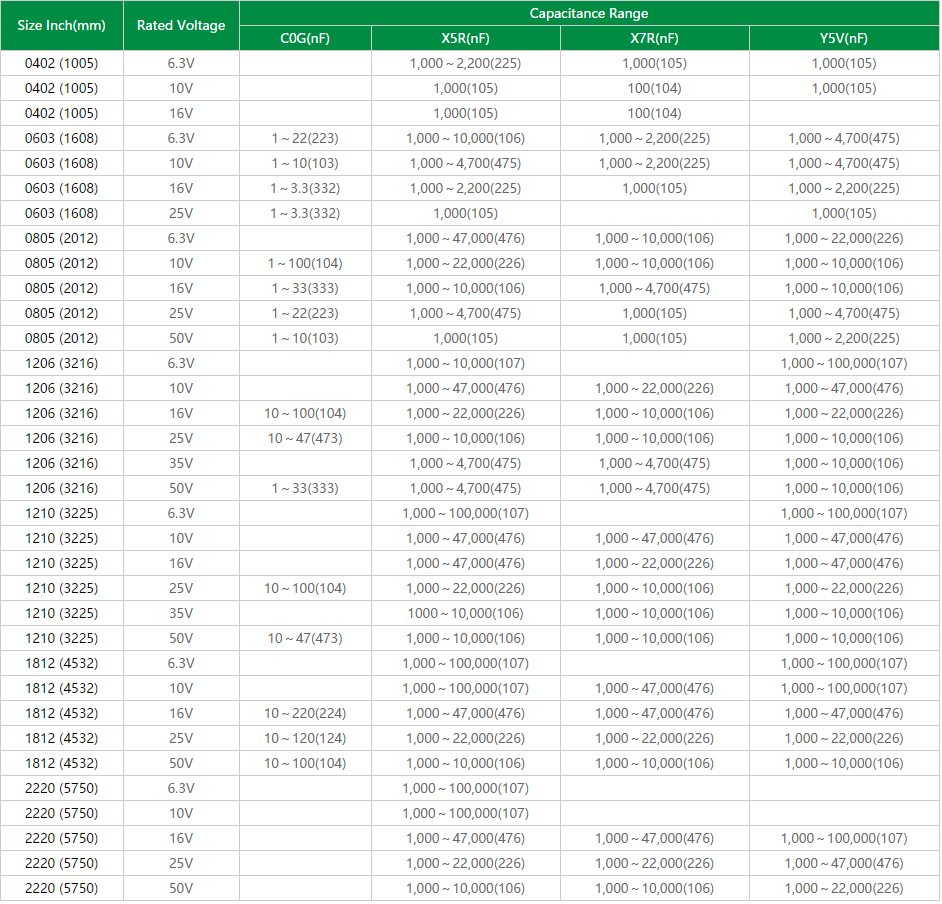This screenshot has height=904, width=942.
Task: Click the Size Inch(mm) column header
Action: pyautogui.click(x=61, y=26)
